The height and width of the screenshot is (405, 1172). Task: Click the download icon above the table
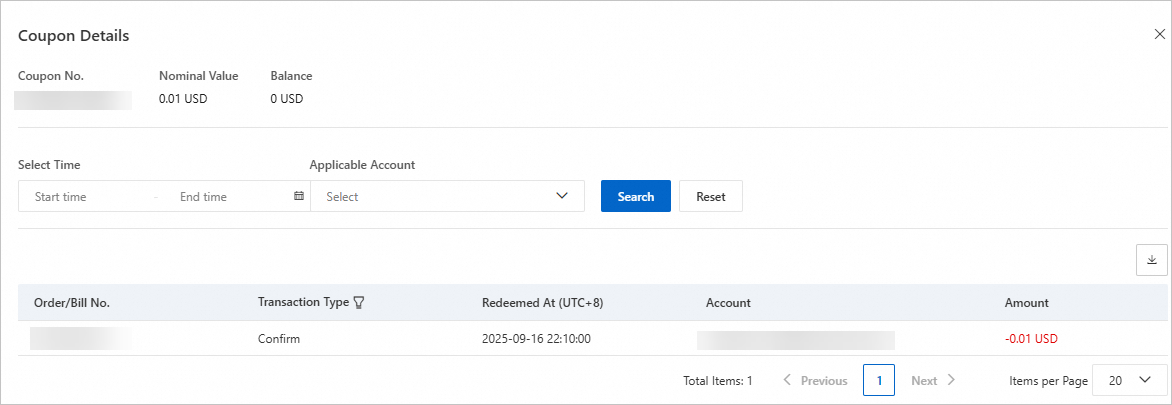1151,260
